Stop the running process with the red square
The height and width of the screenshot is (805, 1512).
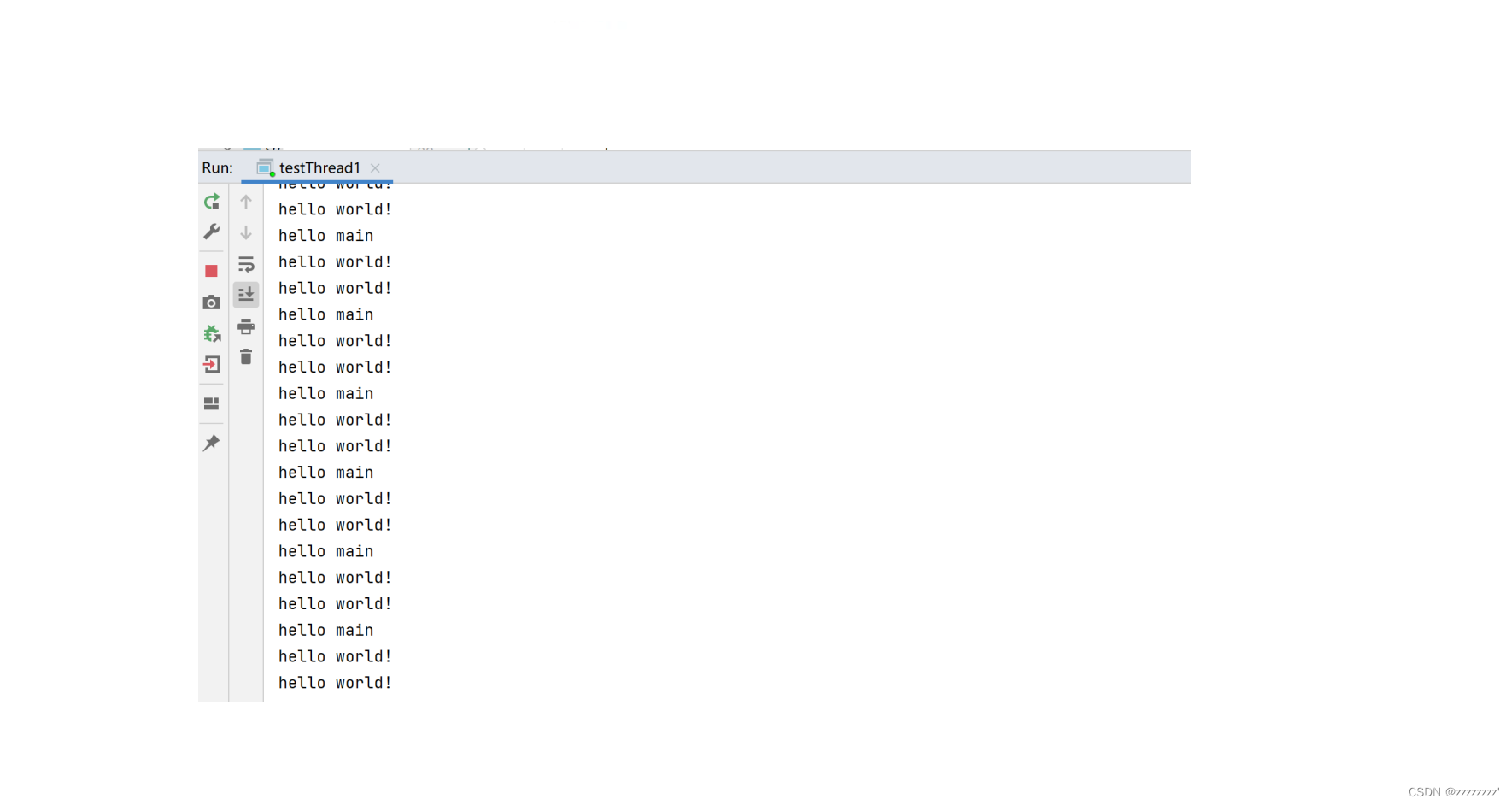coord(212,271)
